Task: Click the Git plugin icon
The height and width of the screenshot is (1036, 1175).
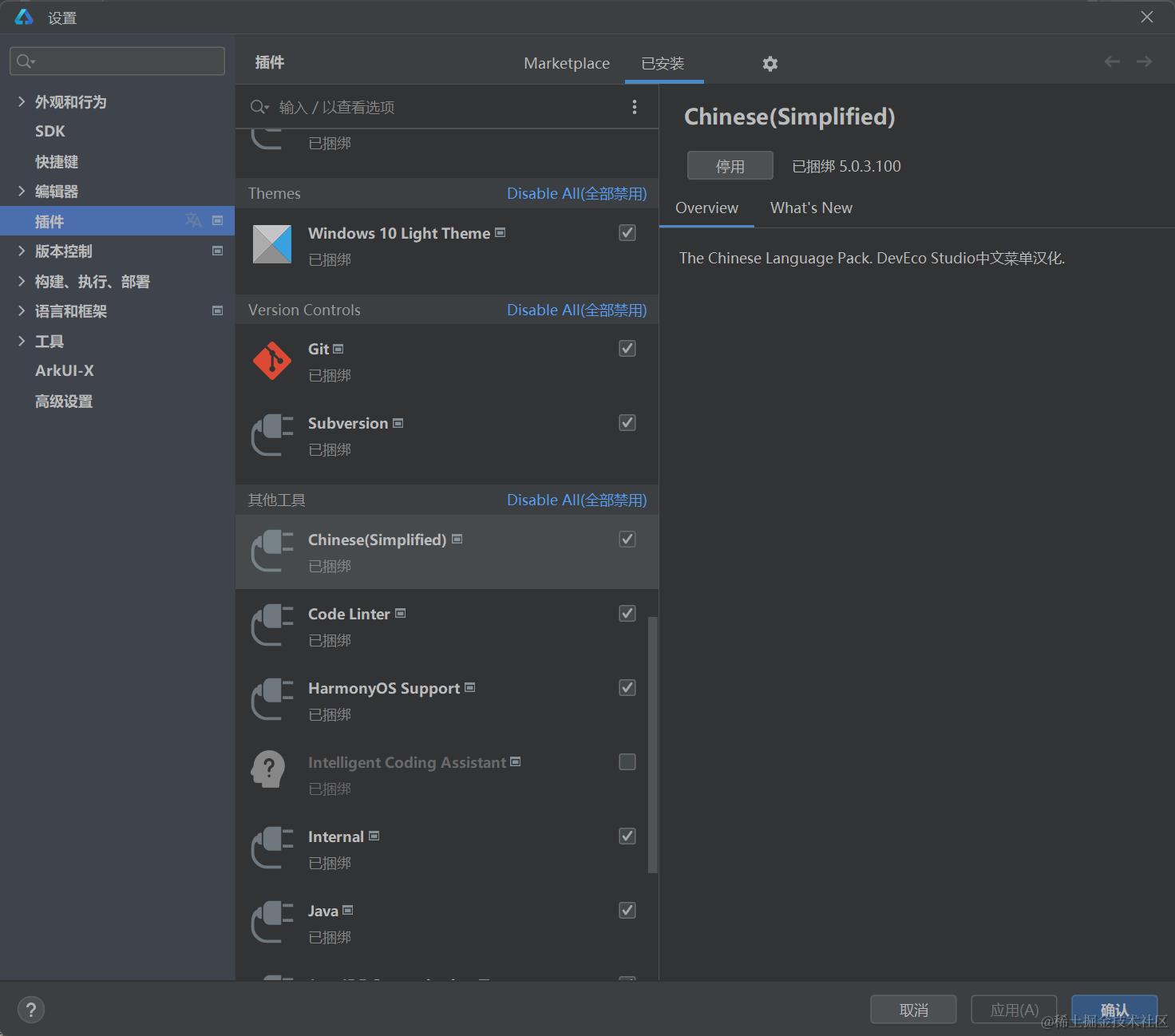Action: point(272,361)
